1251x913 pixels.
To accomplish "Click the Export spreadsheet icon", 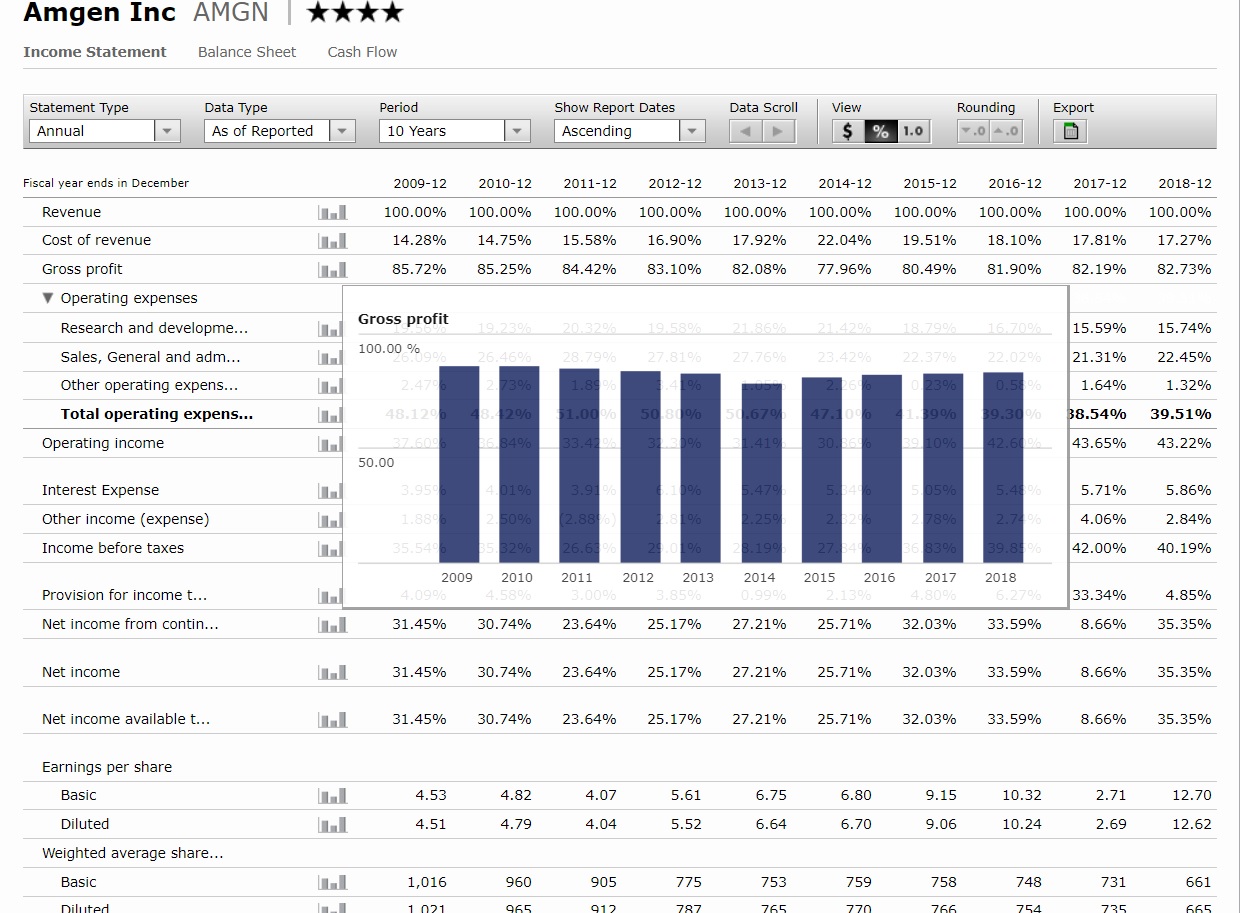I will point(1070,131).
